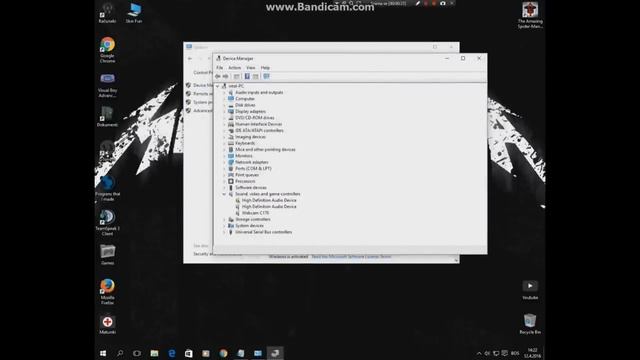Expand Audio inputs and outputs arrow

[x=224, y=93]
